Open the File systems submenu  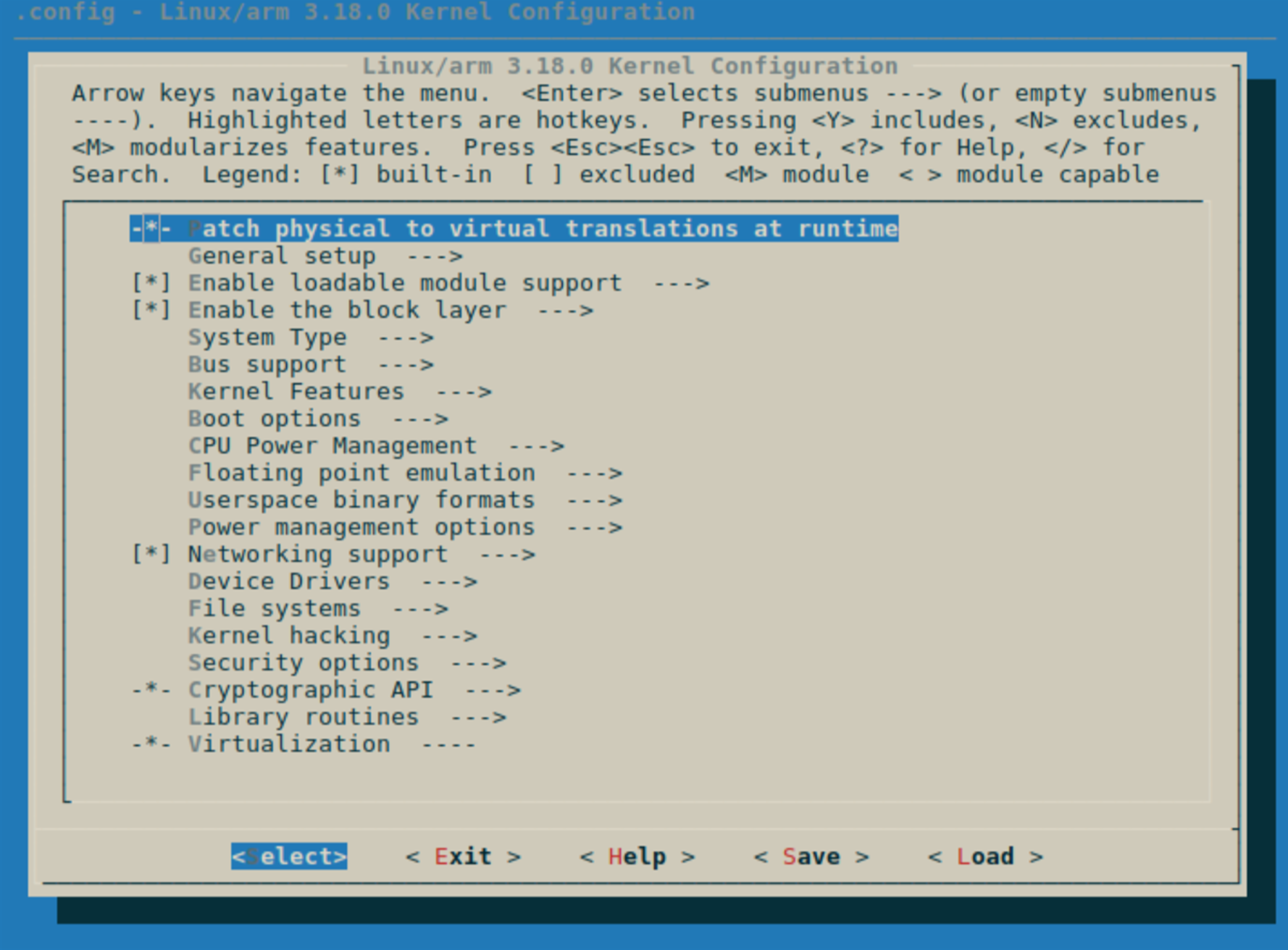(x=318, y=609)
